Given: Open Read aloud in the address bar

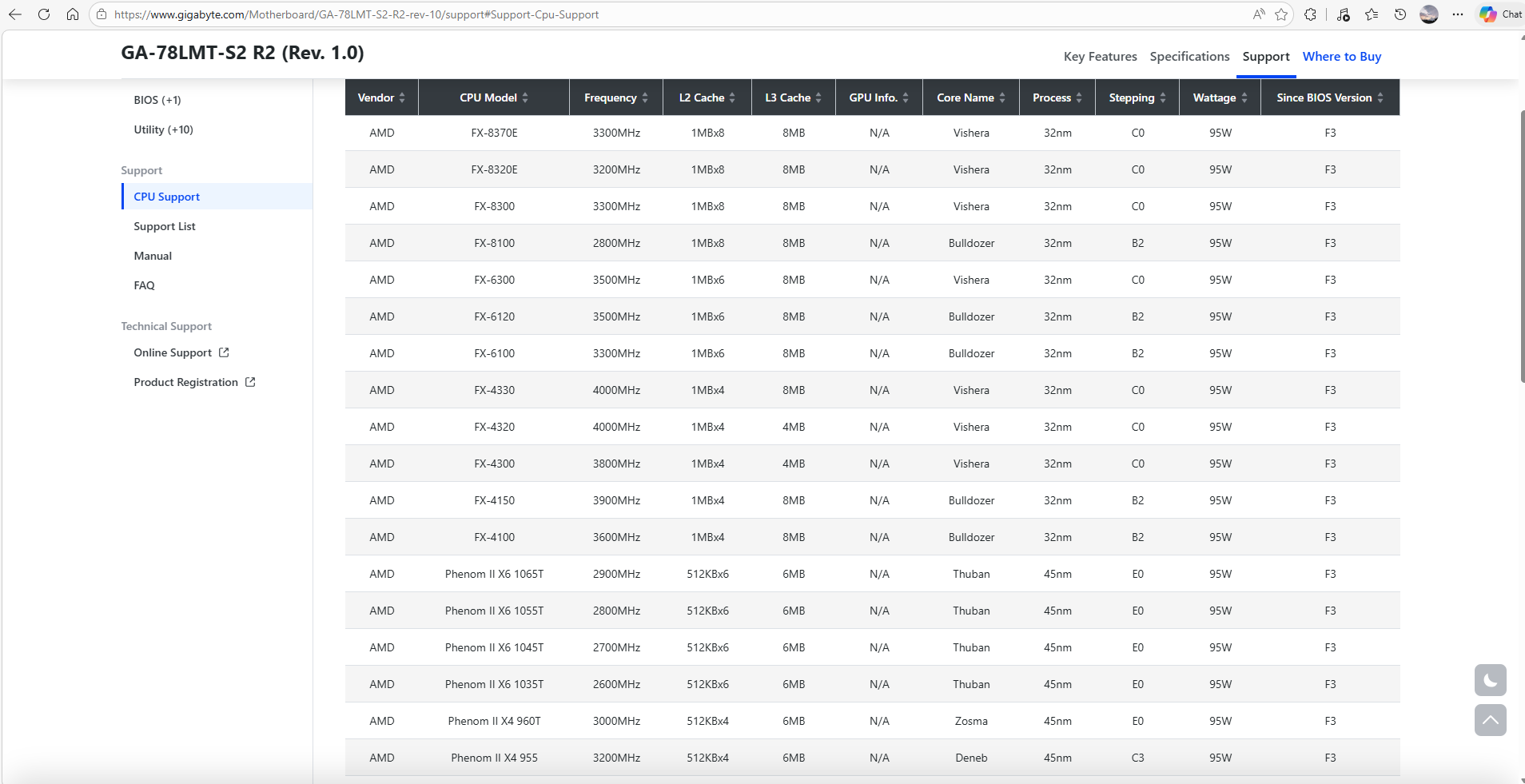Looking at the screenshot, I should tap(1259, 14).
